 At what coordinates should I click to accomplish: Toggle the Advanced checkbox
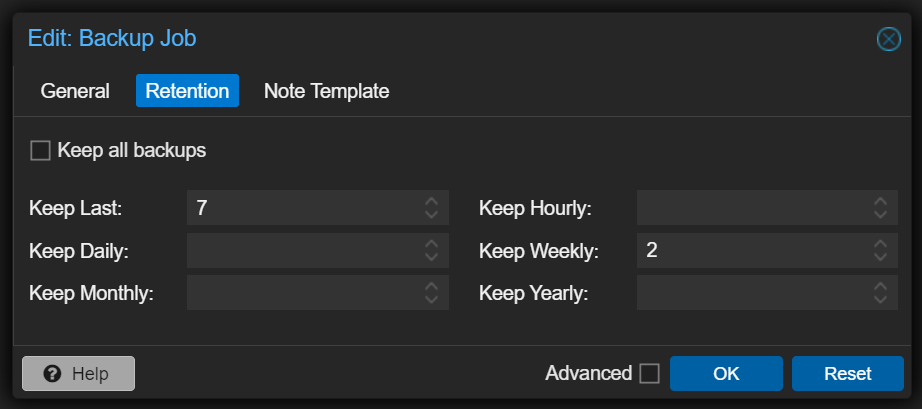point(649,373)
